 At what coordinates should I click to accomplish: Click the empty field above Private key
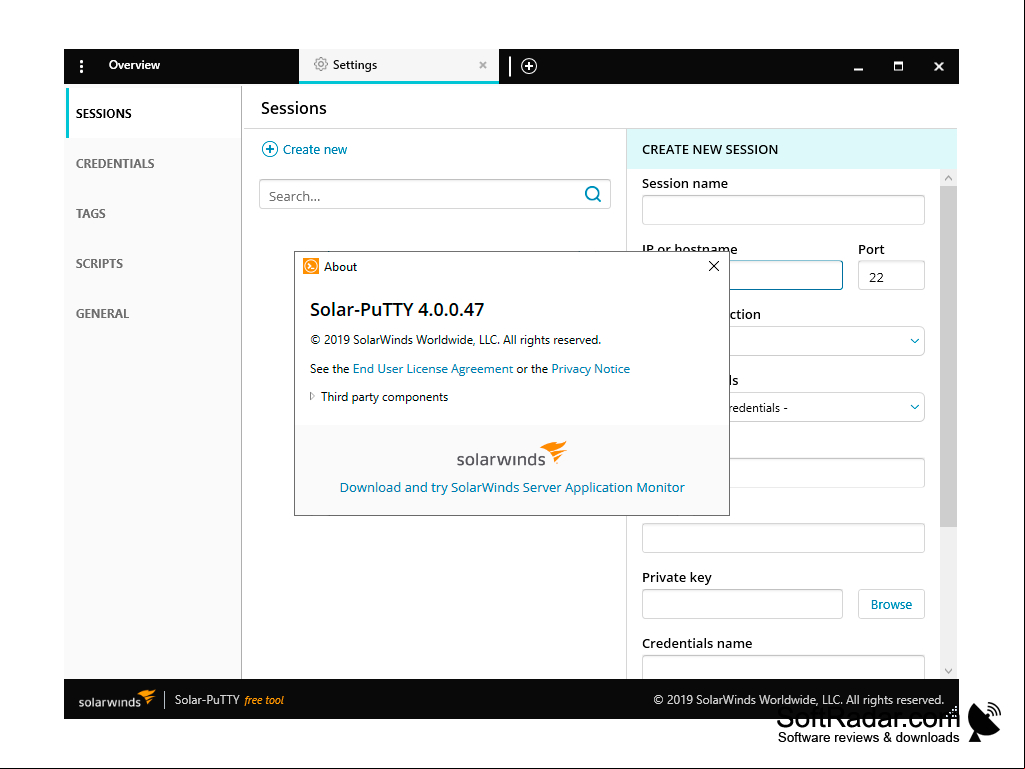coord(783,538)
